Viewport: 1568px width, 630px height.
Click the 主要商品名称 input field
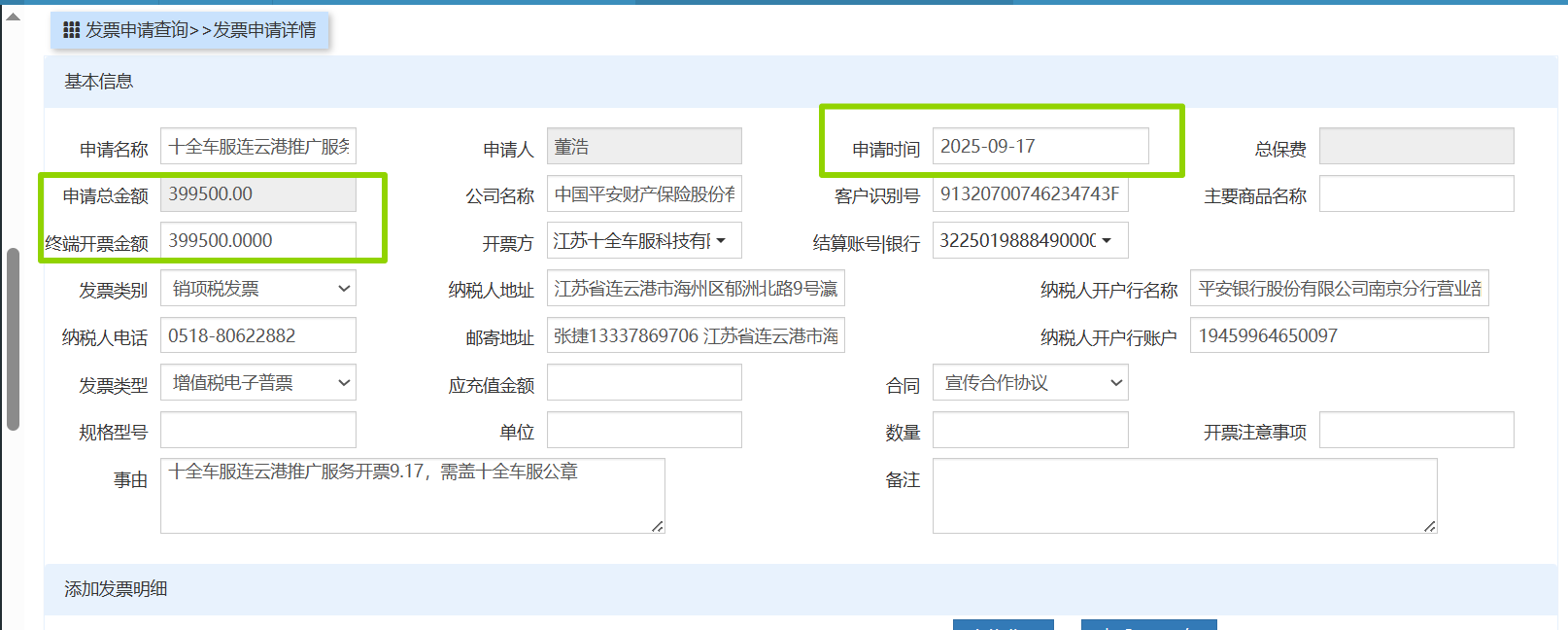coord(1416,193)
